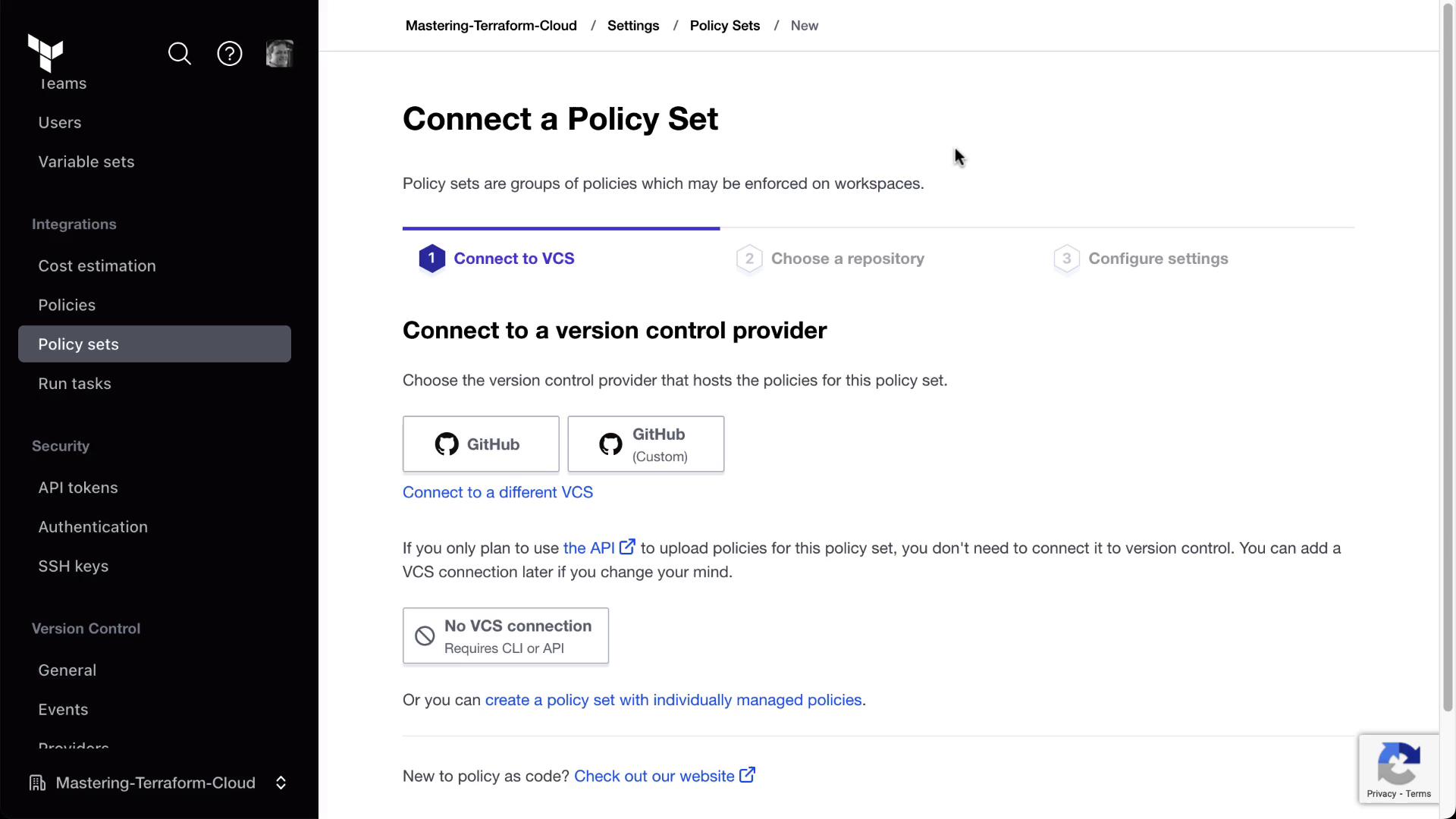Click the organization building icon

[x=37, y=783]
